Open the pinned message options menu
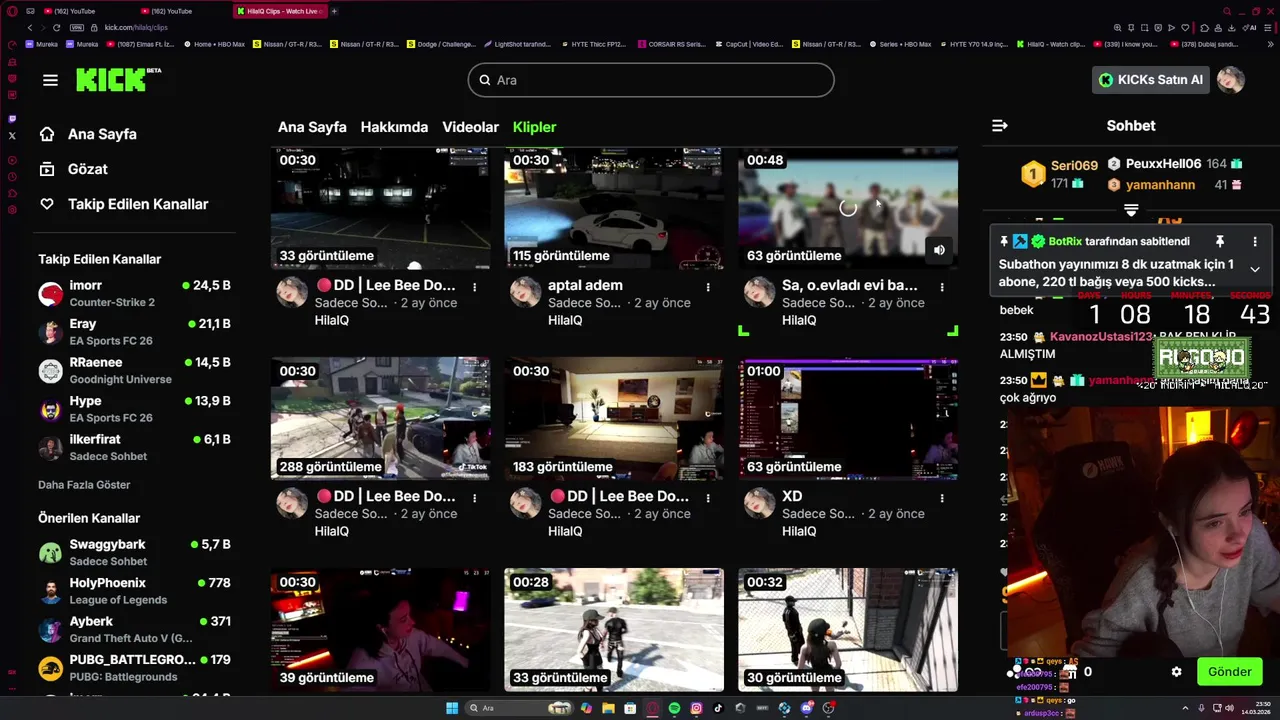This screenshot has width=1280, height=720. [1255, 242]
